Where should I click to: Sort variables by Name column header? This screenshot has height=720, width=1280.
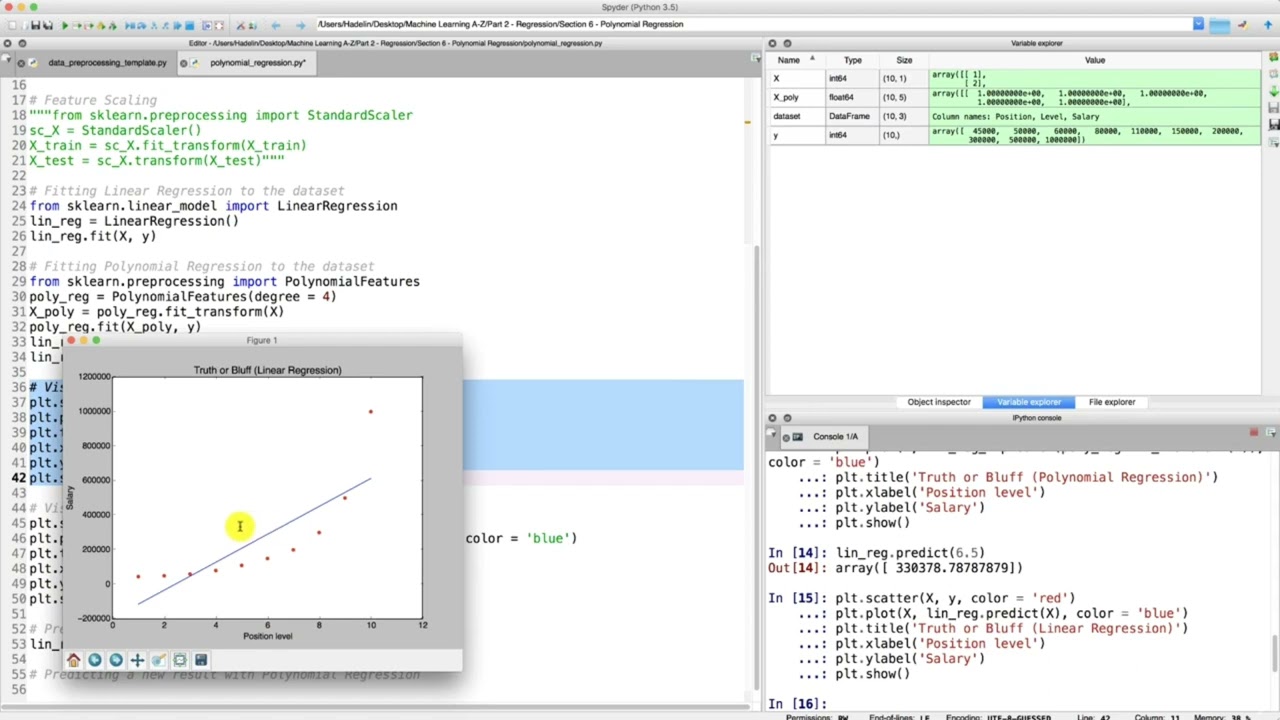point(796,60)
